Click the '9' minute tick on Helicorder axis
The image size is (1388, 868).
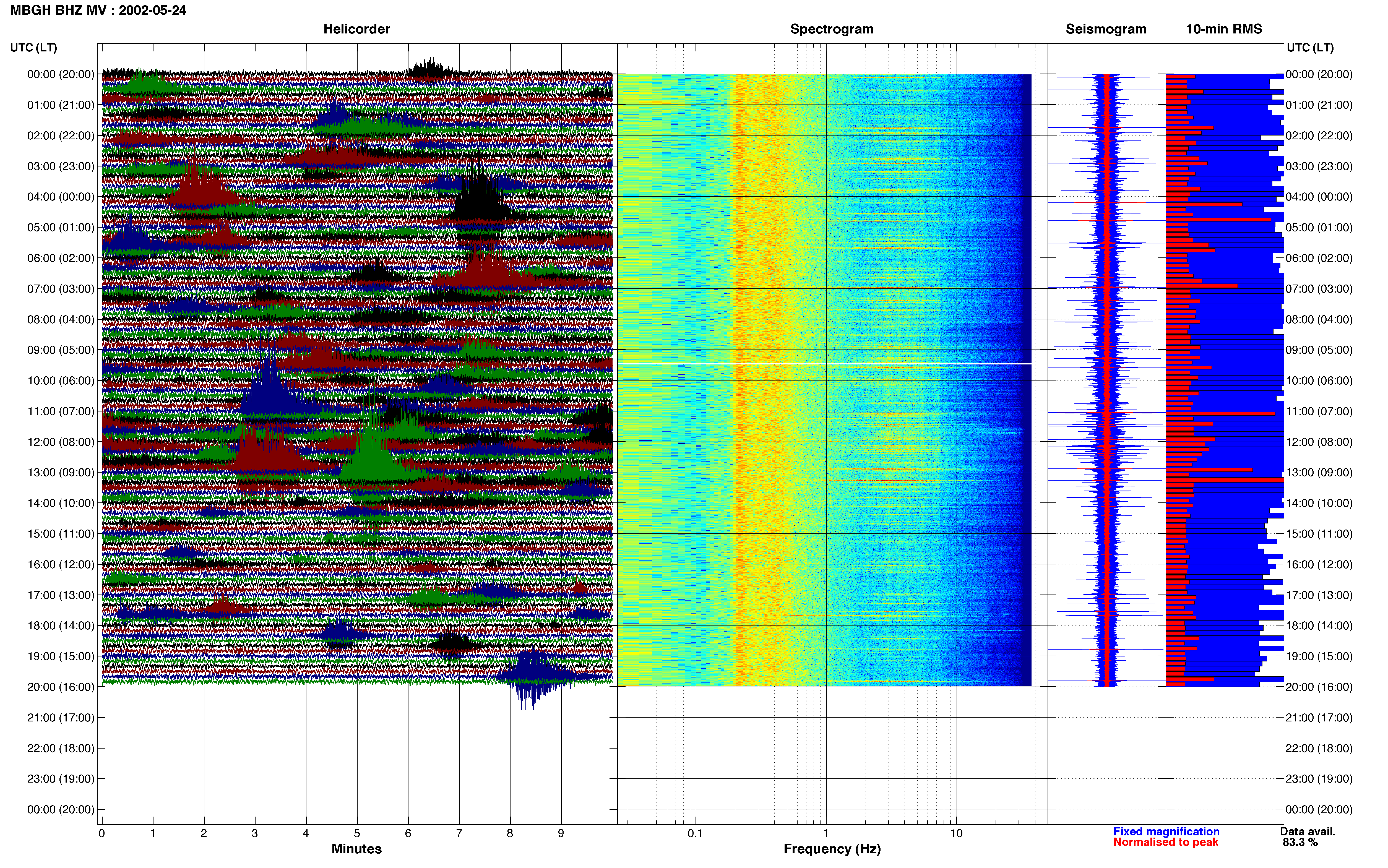point(561,833)
